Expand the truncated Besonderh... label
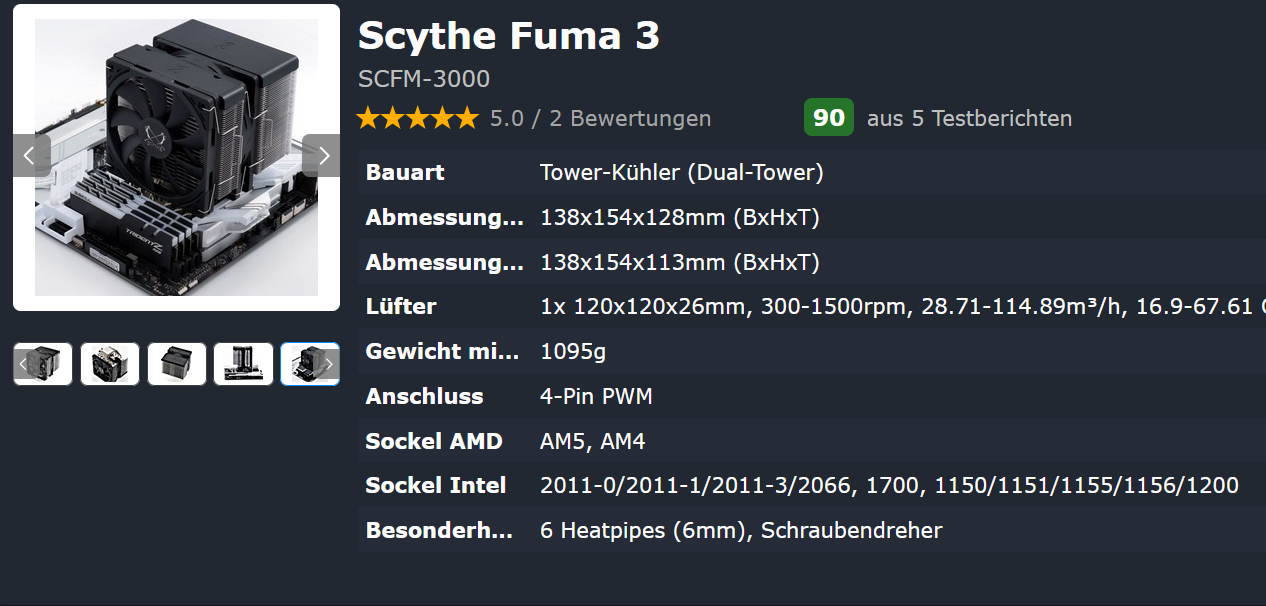Image resolution: width=1266 pixels, height=606 pixels. (x=439, y=530)
